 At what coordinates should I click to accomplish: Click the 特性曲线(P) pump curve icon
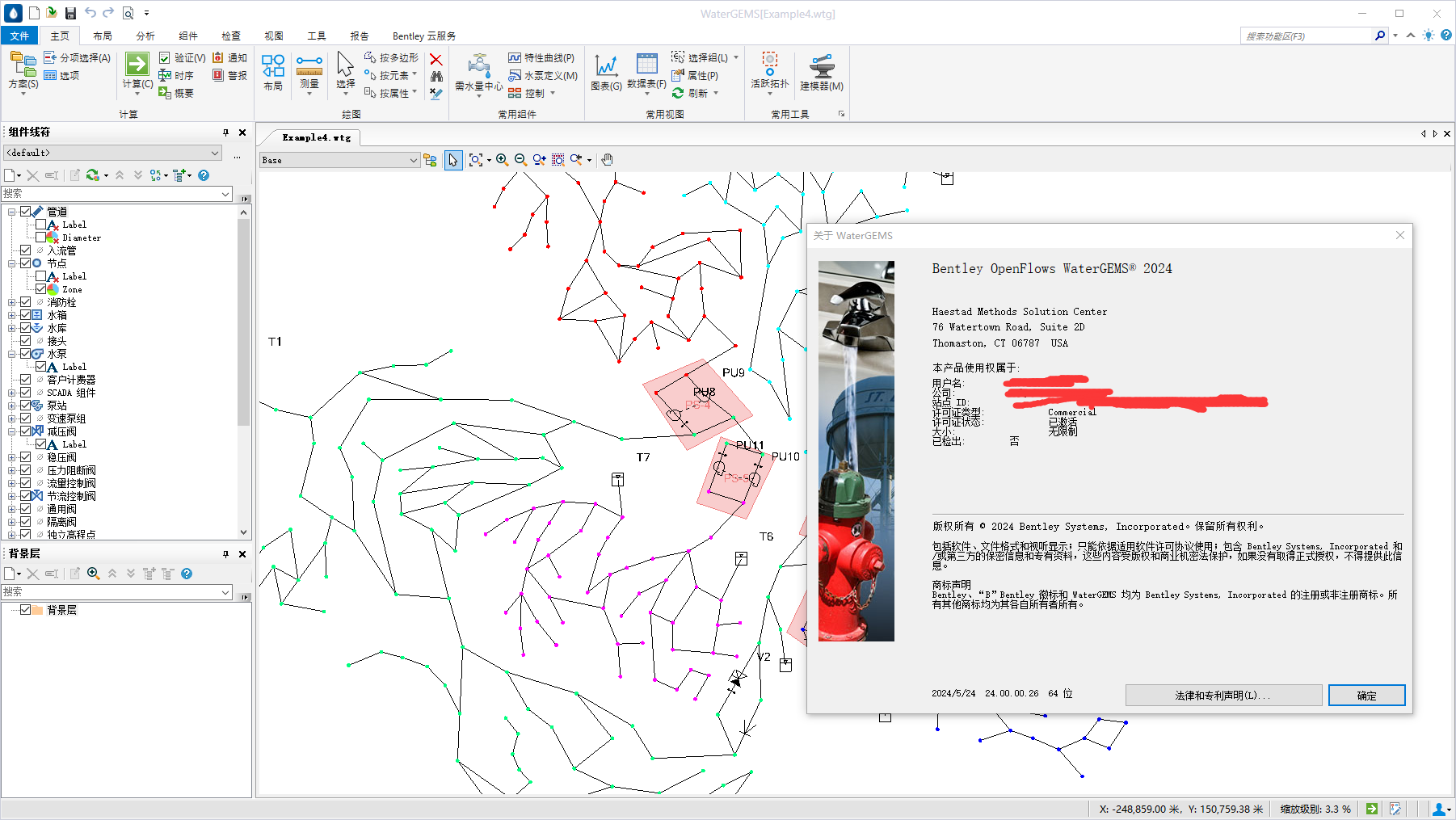point(515,58)
